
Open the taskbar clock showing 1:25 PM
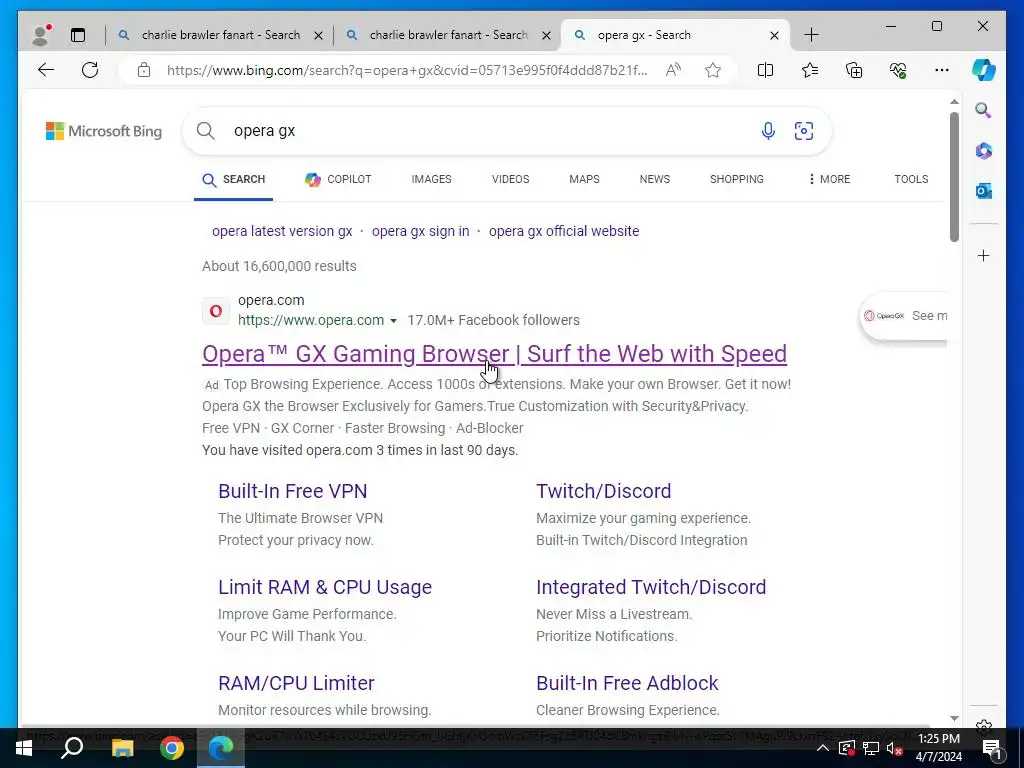[939, 748]
